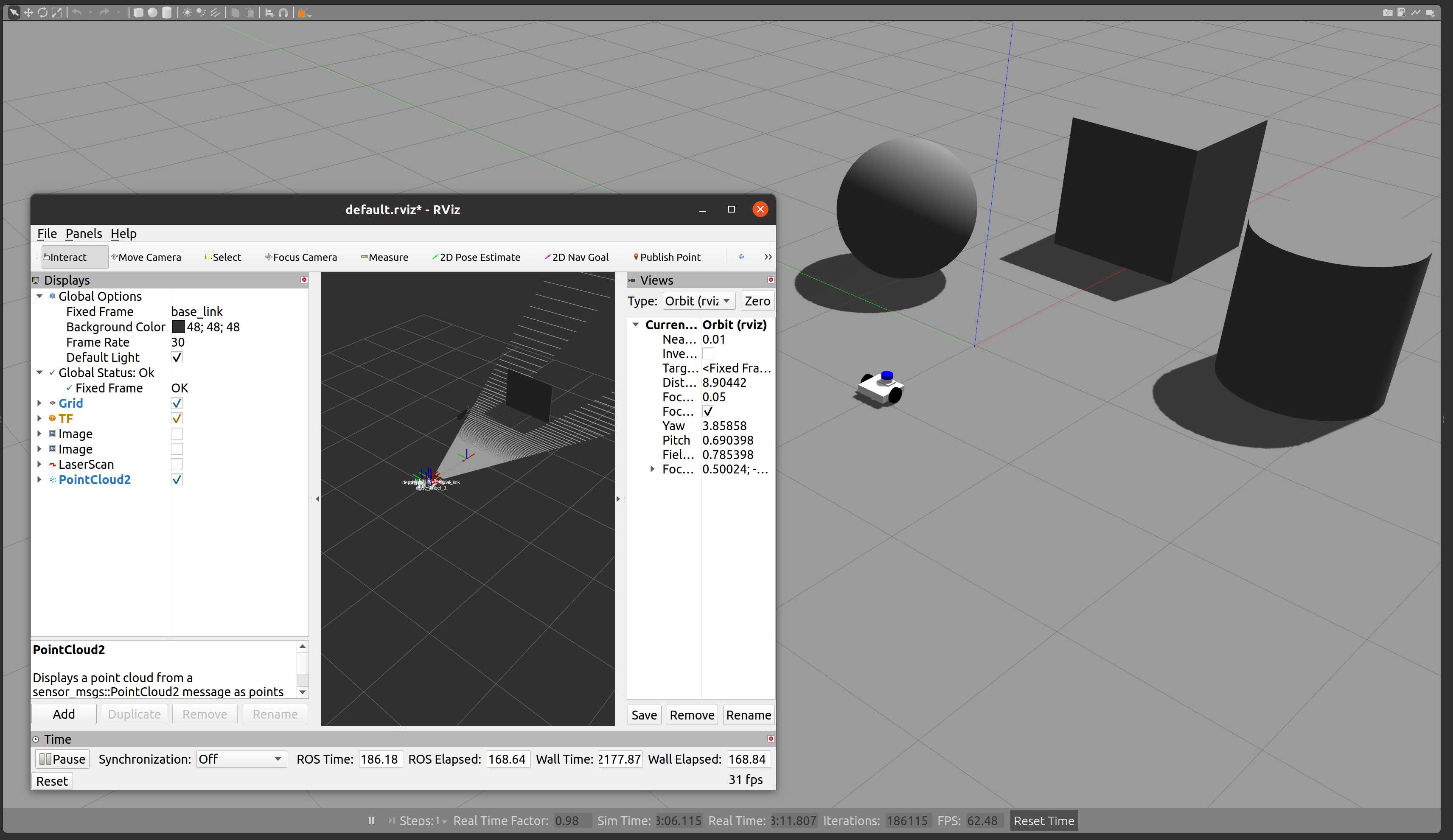This screenshot has height=840, width=1453.
Task: Uncheck the TF display checkbox
Action: (x=177, y=419)
